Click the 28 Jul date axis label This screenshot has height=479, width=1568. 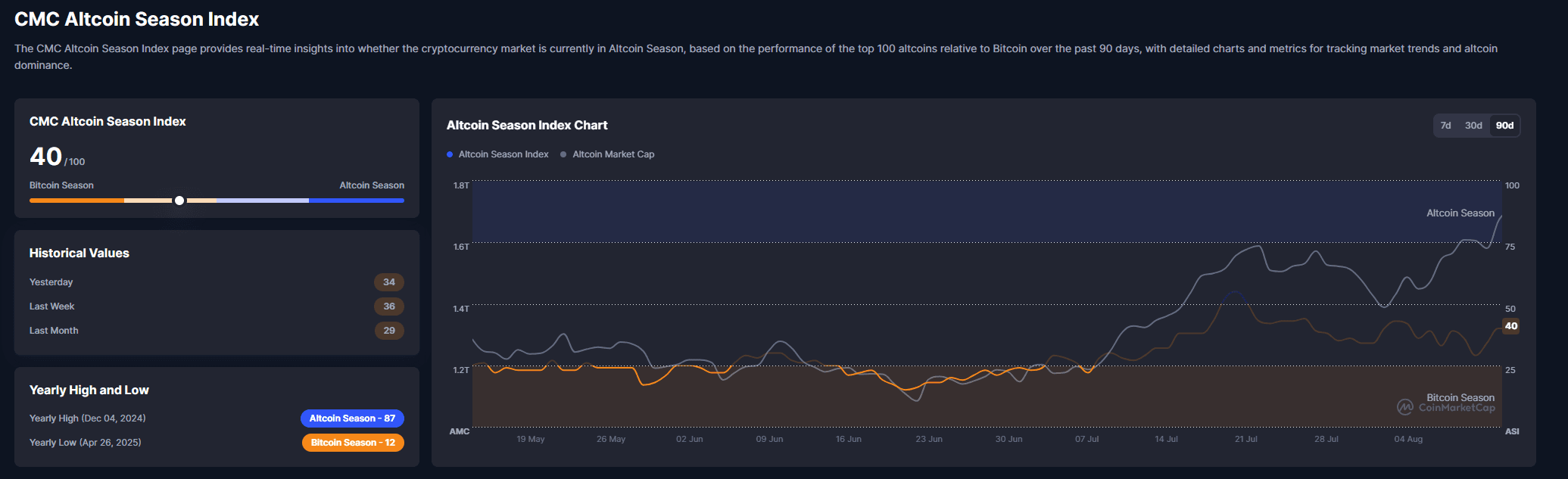1326,439
